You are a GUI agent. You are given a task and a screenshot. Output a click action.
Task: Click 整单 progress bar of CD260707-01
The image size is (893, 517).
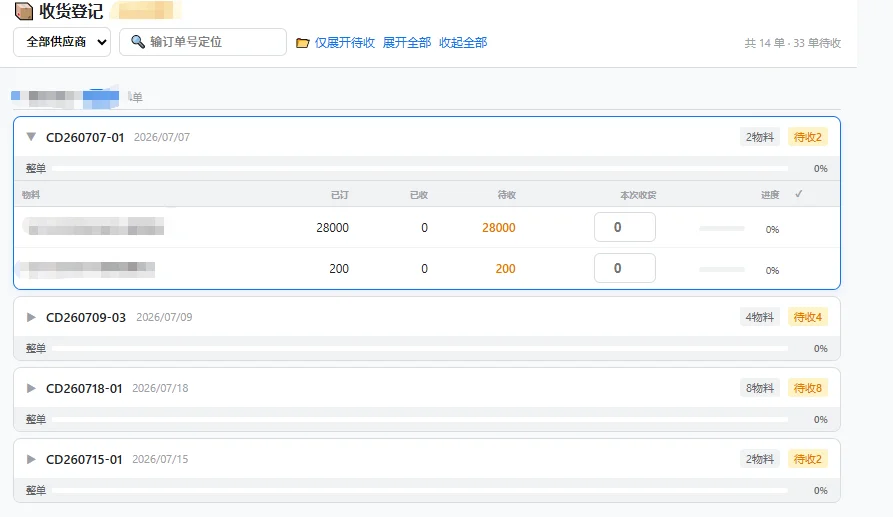click(420, 169)
